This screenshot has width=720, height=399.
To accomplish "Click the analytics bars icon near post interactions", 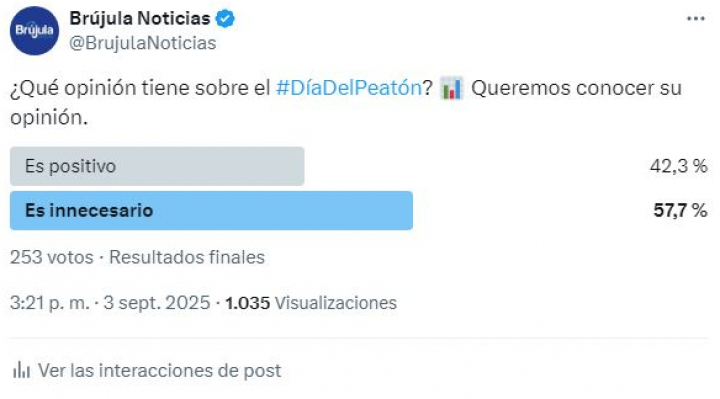I will 21,370.
